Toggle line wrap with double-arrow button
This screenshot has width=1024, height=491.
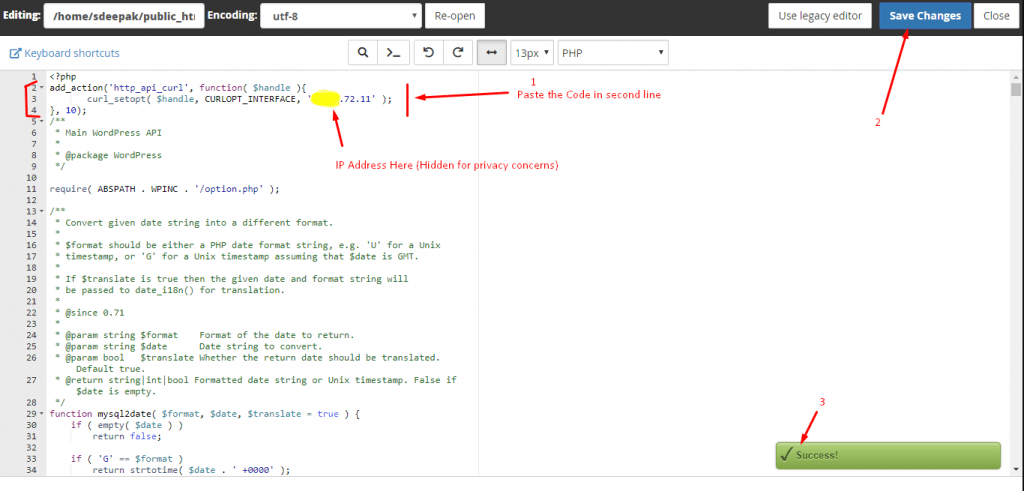[x=491, y=53]
